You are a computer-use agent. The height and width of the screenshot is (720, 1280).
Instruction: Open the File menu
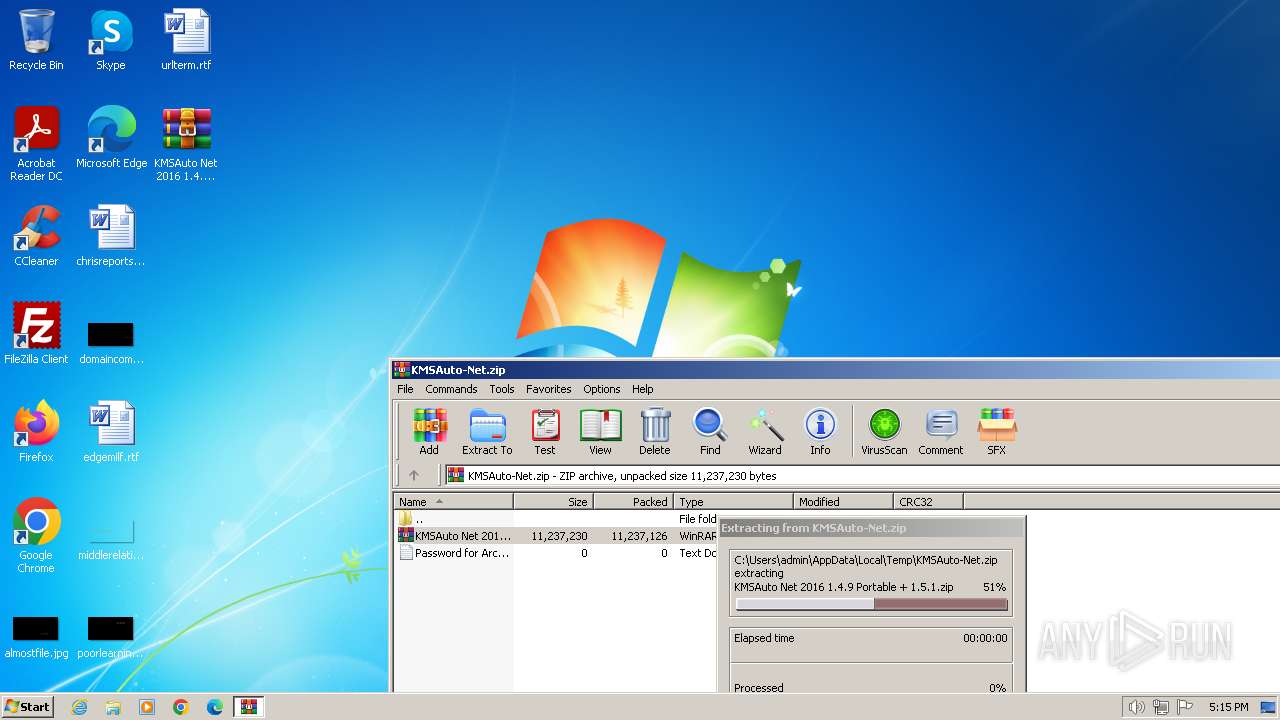405,389
